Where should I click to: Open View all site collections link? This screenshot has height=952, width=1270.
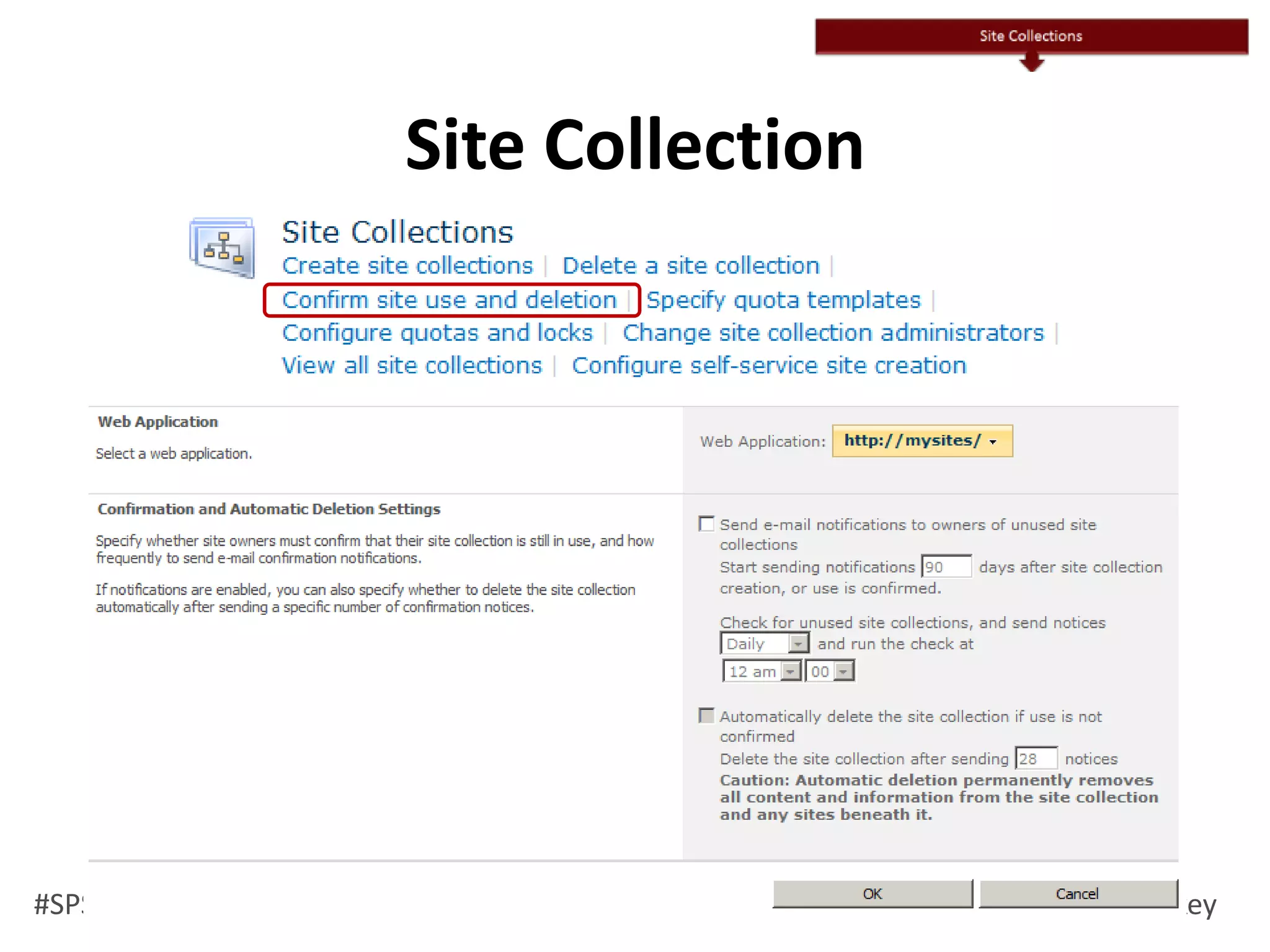coord(412,366)
